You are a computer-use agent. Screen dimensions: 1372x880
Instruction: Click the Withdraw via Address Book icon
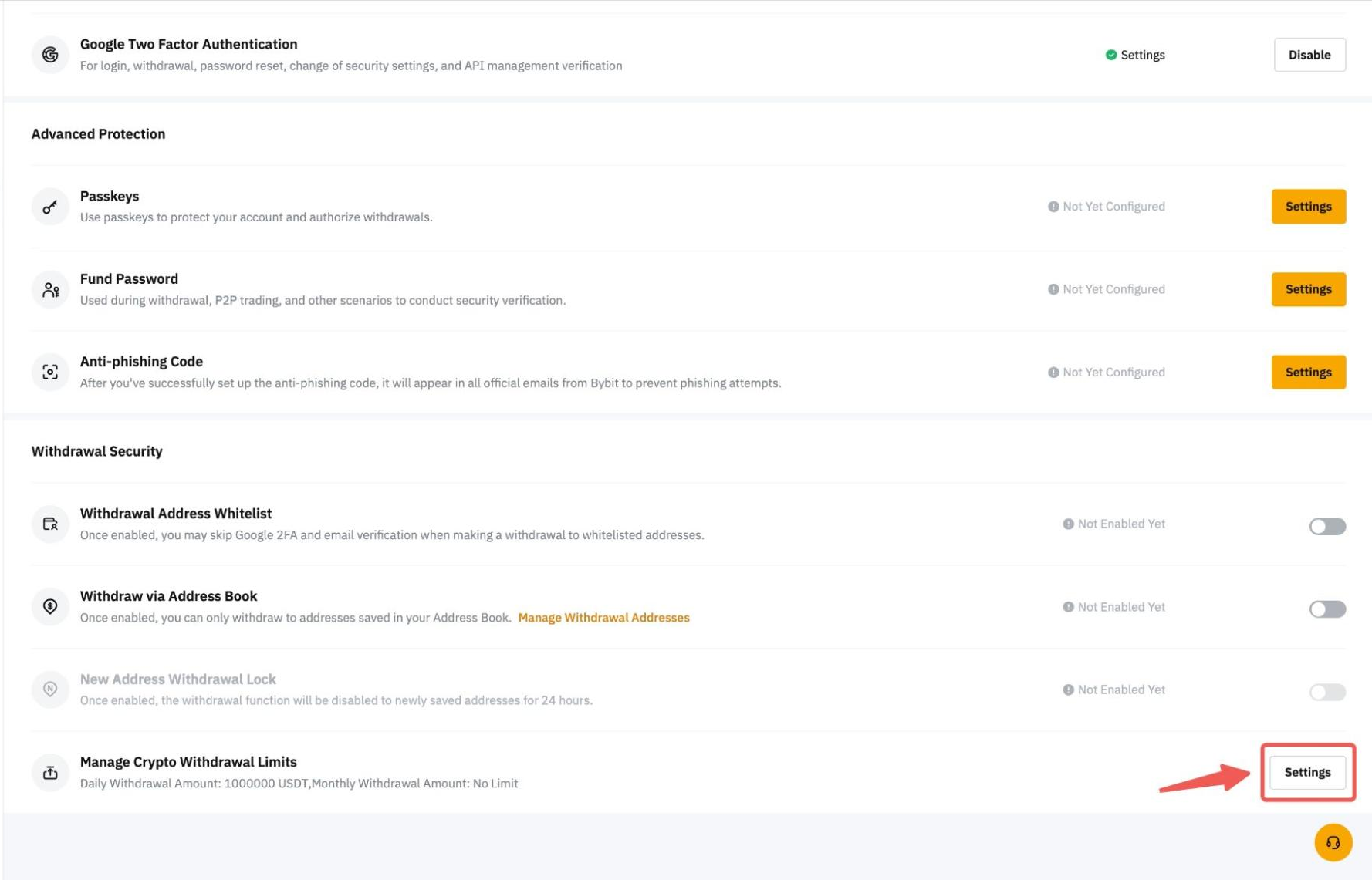pos(50,607)
